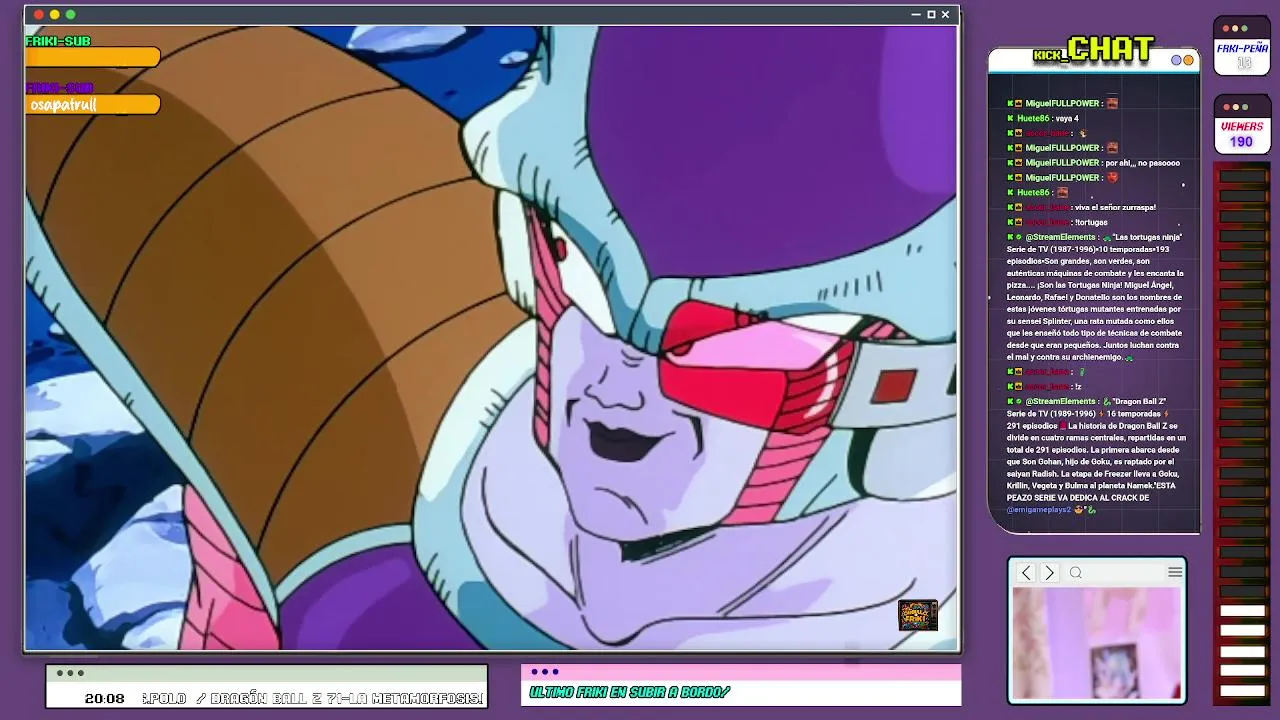Click the blue dot in the chat header

(x=1177, y=60)
